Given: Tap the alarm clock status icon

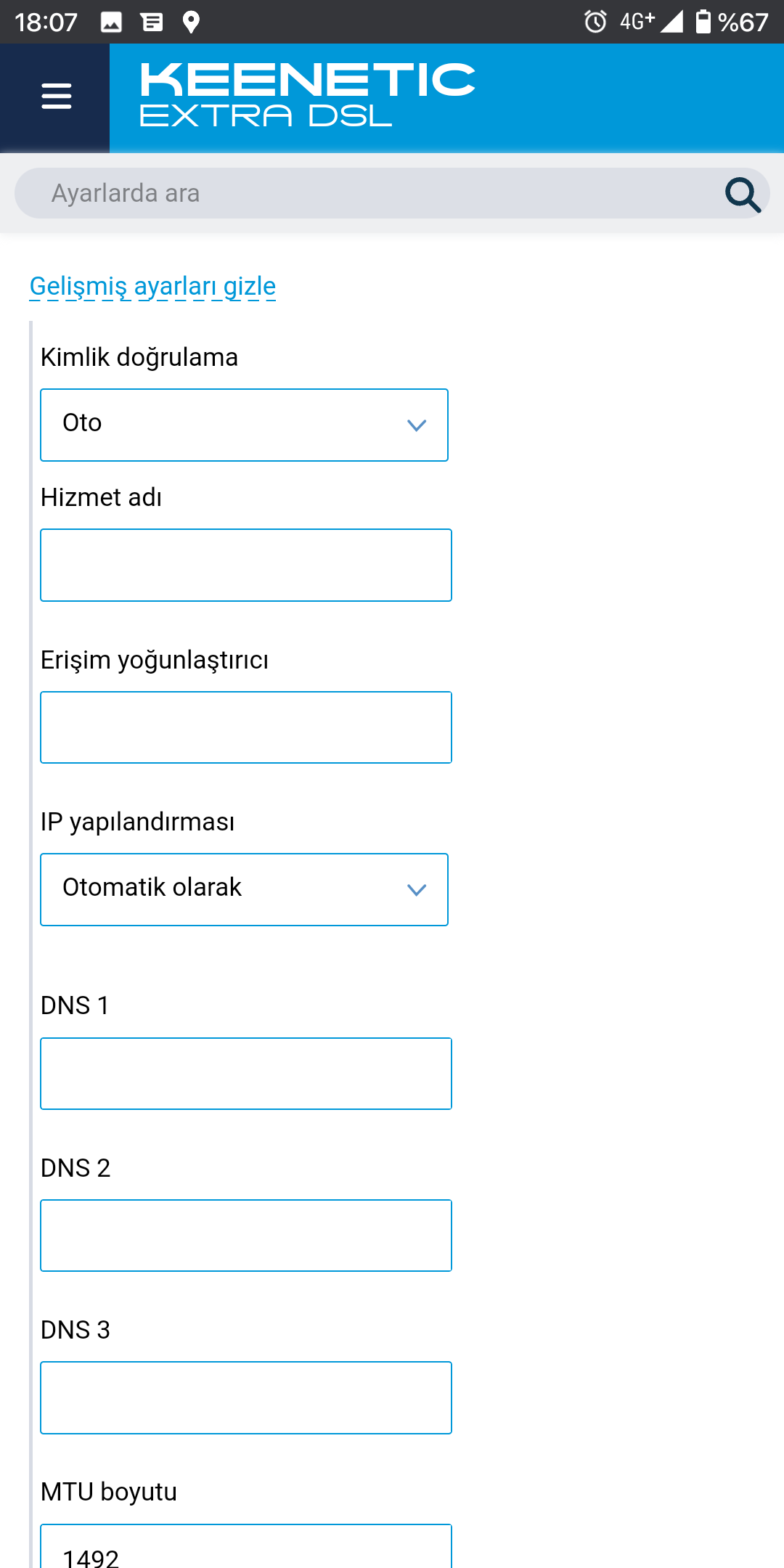Looking at the screenshot, I should click(595, 22).
